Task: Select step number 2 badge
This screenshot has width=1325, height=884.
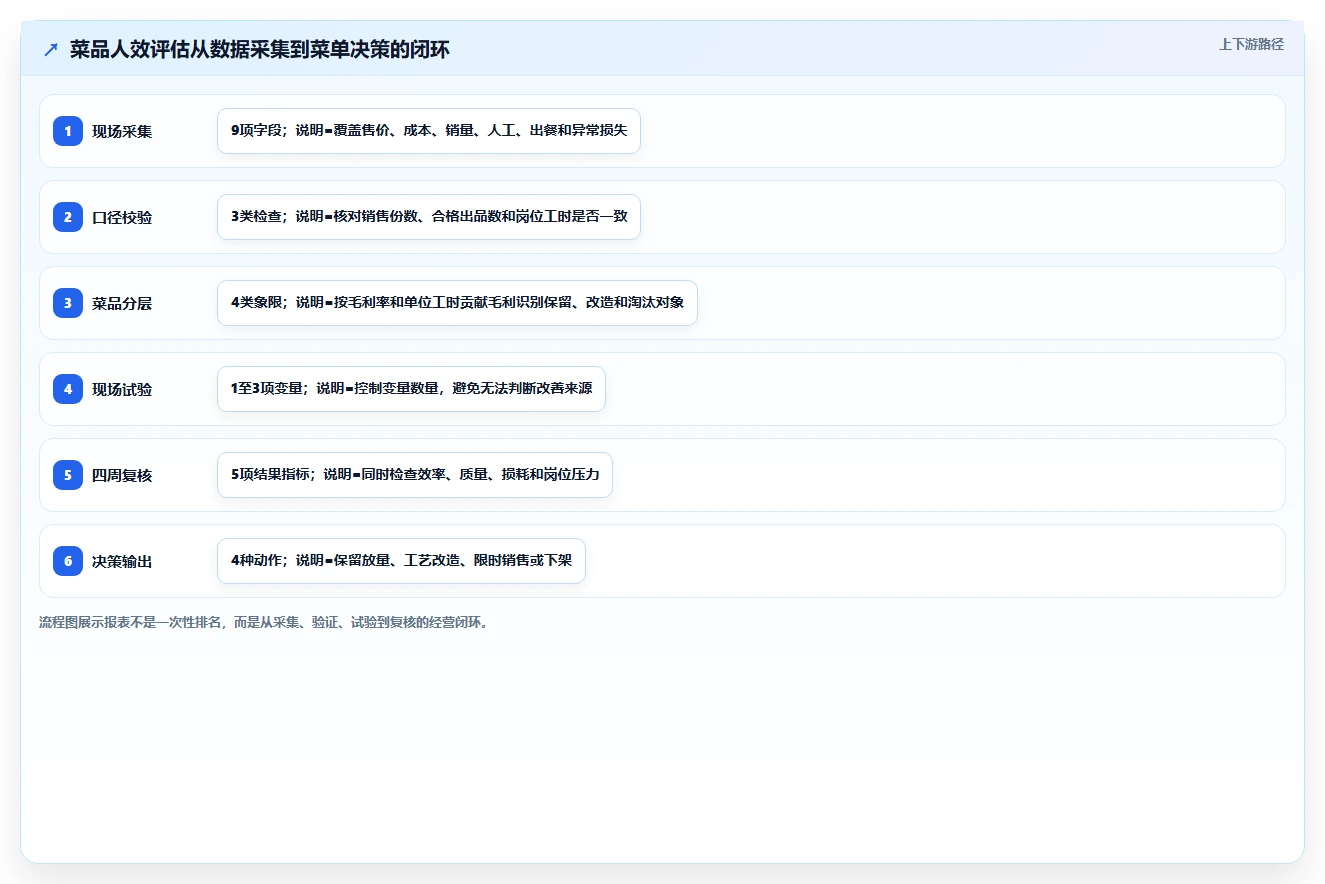Action: tap(68, 217)
